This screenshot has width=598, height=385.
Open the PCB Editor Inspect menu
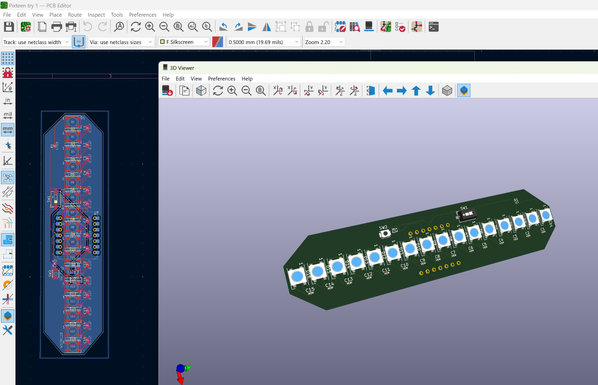click(x=96, y=14)
